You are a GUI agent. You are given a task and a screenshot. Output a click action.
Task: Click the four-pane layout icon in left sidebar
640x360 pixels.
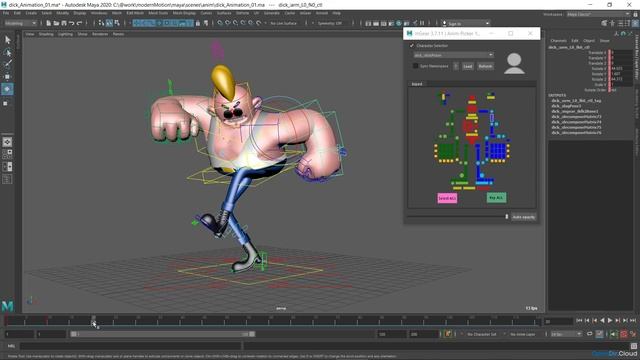click(7, 154)
